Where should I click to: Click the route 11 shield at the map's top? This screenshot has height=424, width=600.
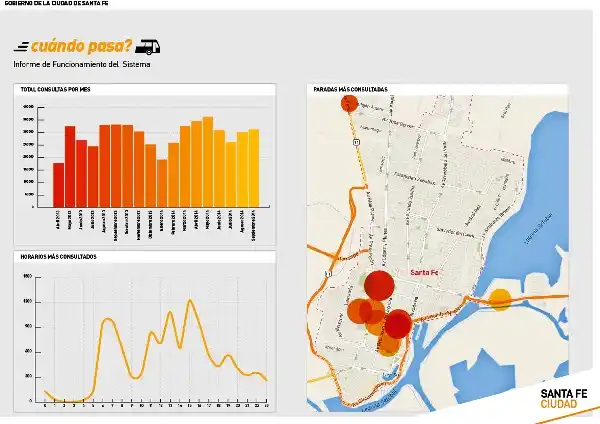[356, 142]
